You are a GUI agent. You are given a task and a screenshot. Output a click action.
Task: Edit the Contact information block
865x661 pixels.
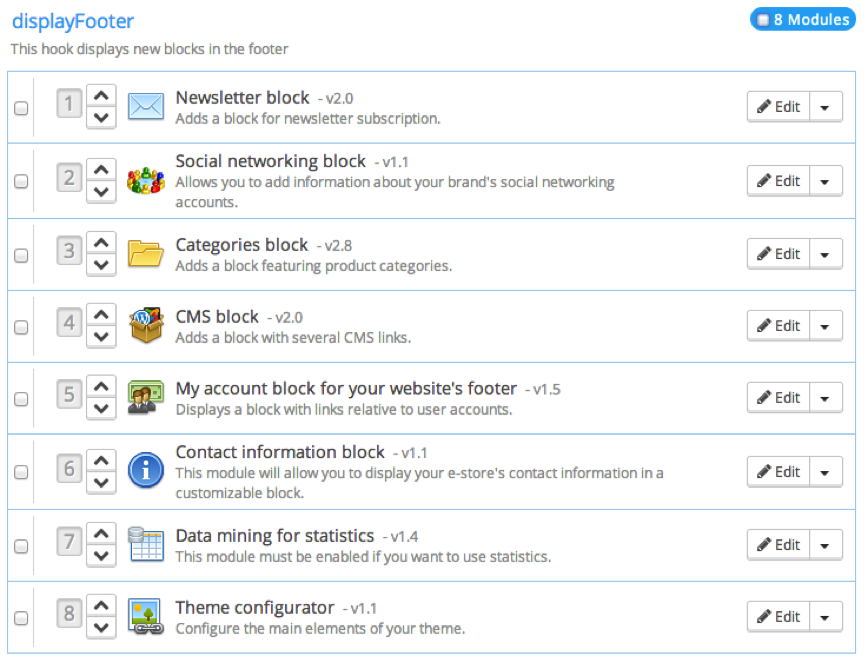tap(778, 472)
